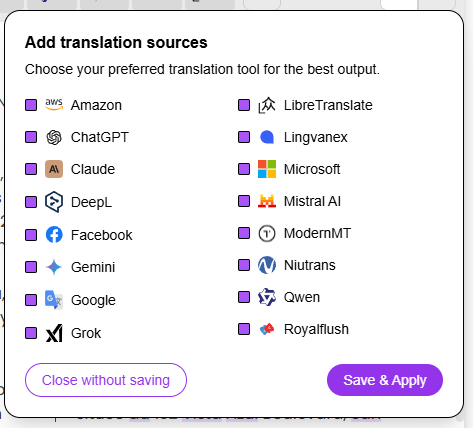This screenshot has width=473, height=428.
Task: Click the Save & Apply button
Action: (x=385, y=380)
